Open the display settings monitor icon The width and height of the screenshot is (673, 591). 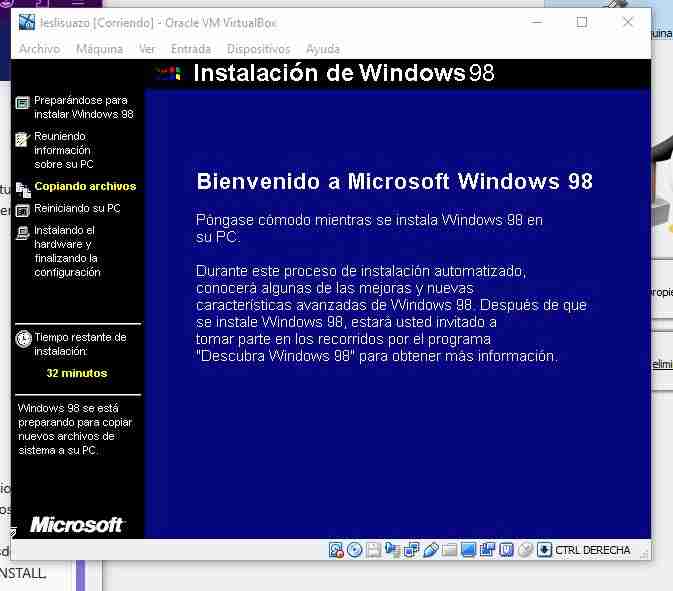click(x=468, y=550)
